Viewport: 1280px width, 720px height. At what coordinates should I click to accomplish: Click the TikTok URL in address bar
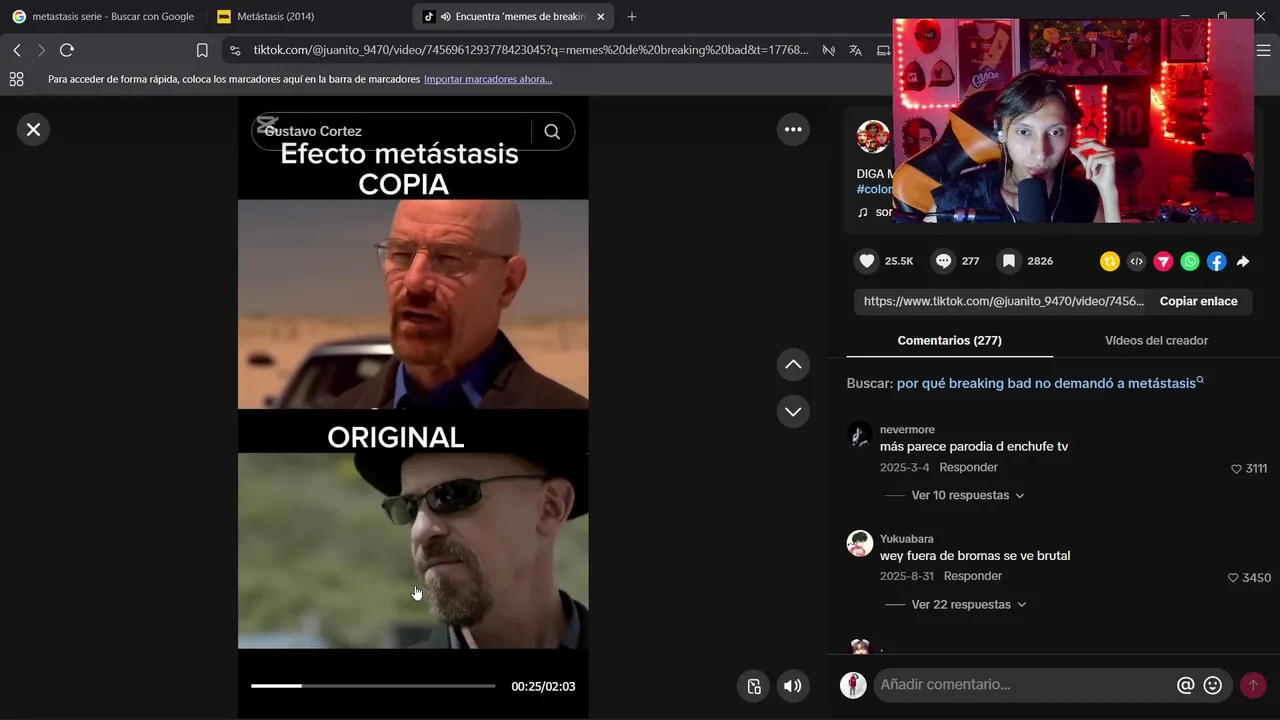[x=530, y=50]
